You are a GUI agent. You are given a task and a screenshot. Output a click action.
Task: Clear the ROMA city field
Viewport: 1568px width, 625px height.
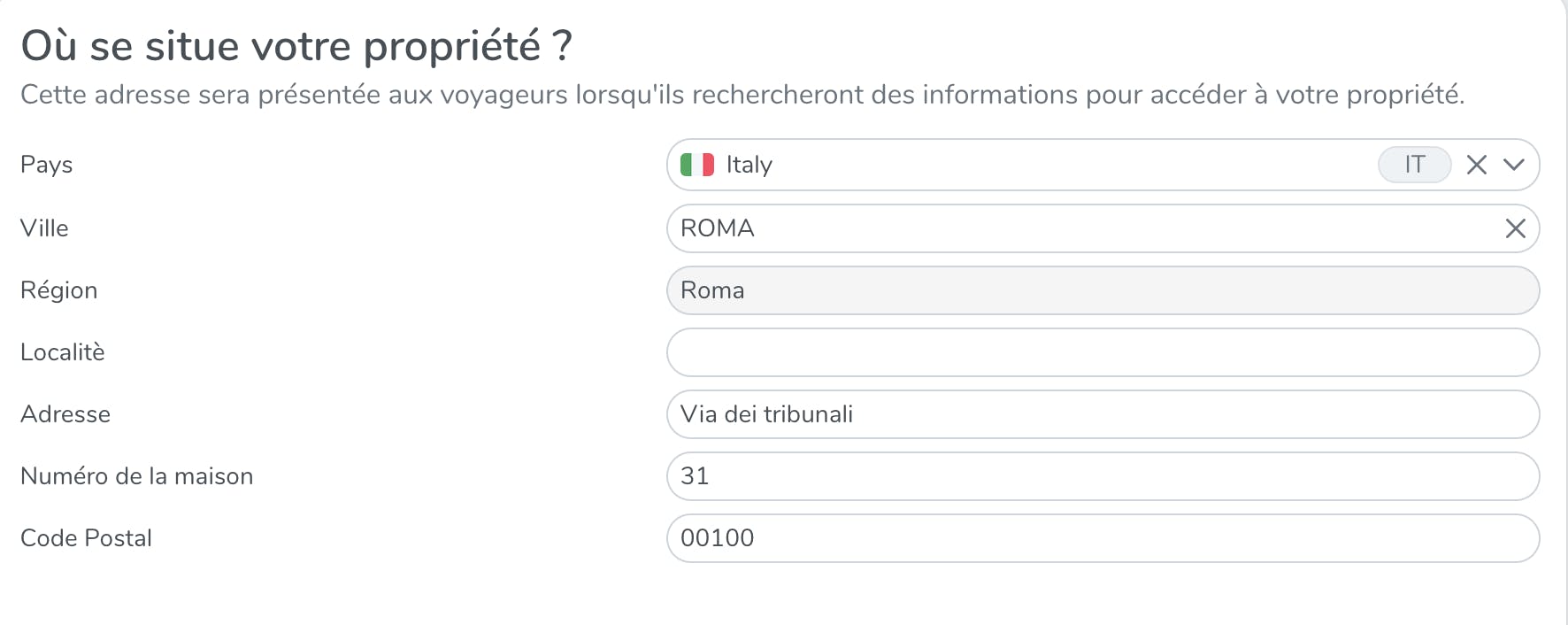(1515, 228)
